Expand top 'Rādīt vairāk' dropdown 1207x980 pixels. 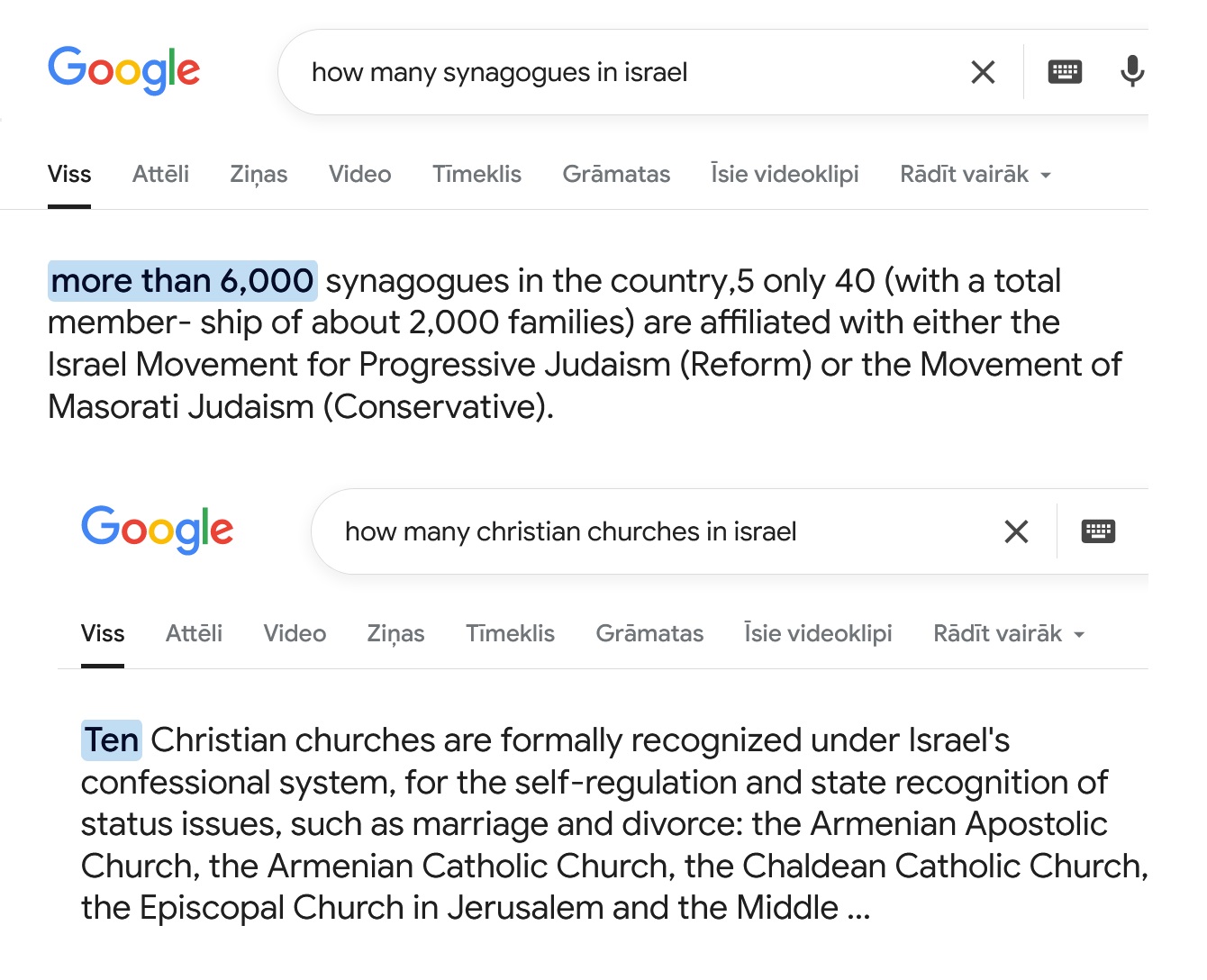click(x=976, y=174)
